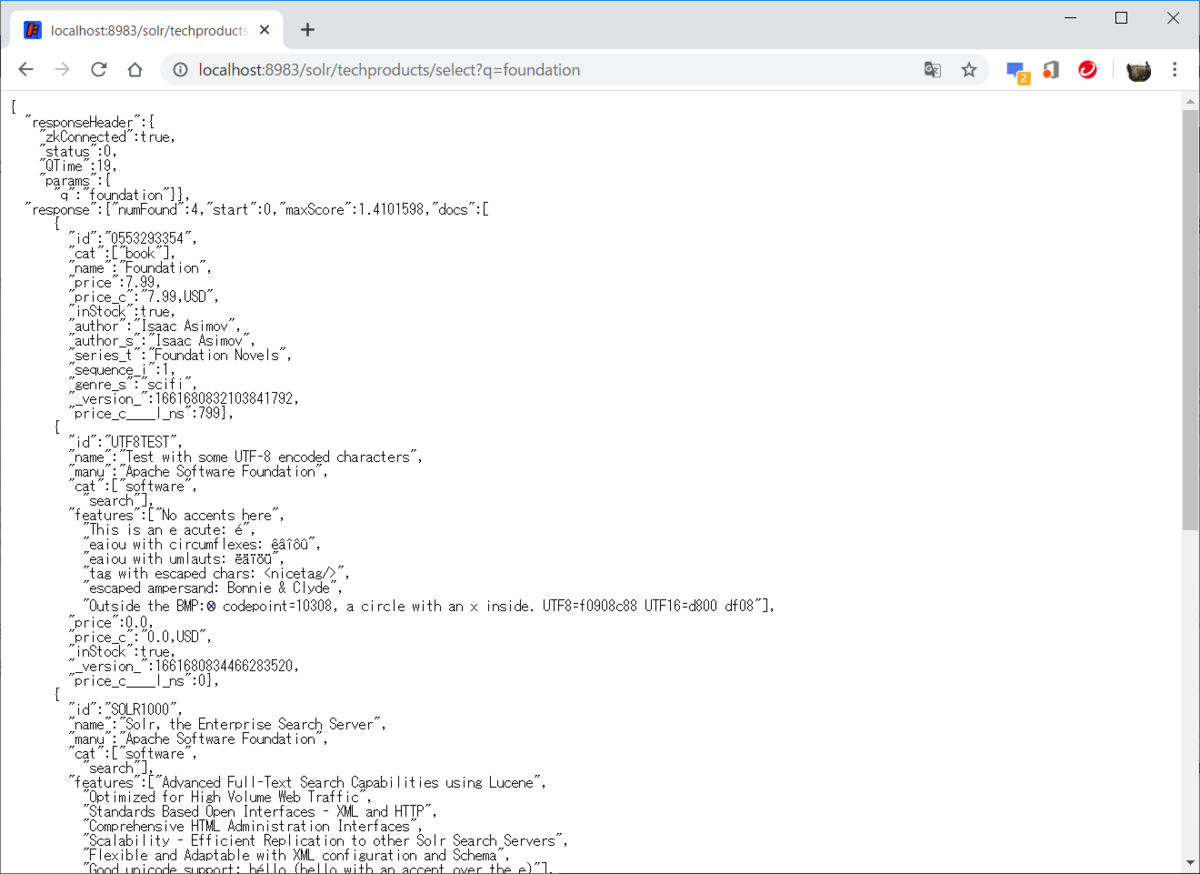Click the vertical scrollbar thumb

pos(1190,319)
